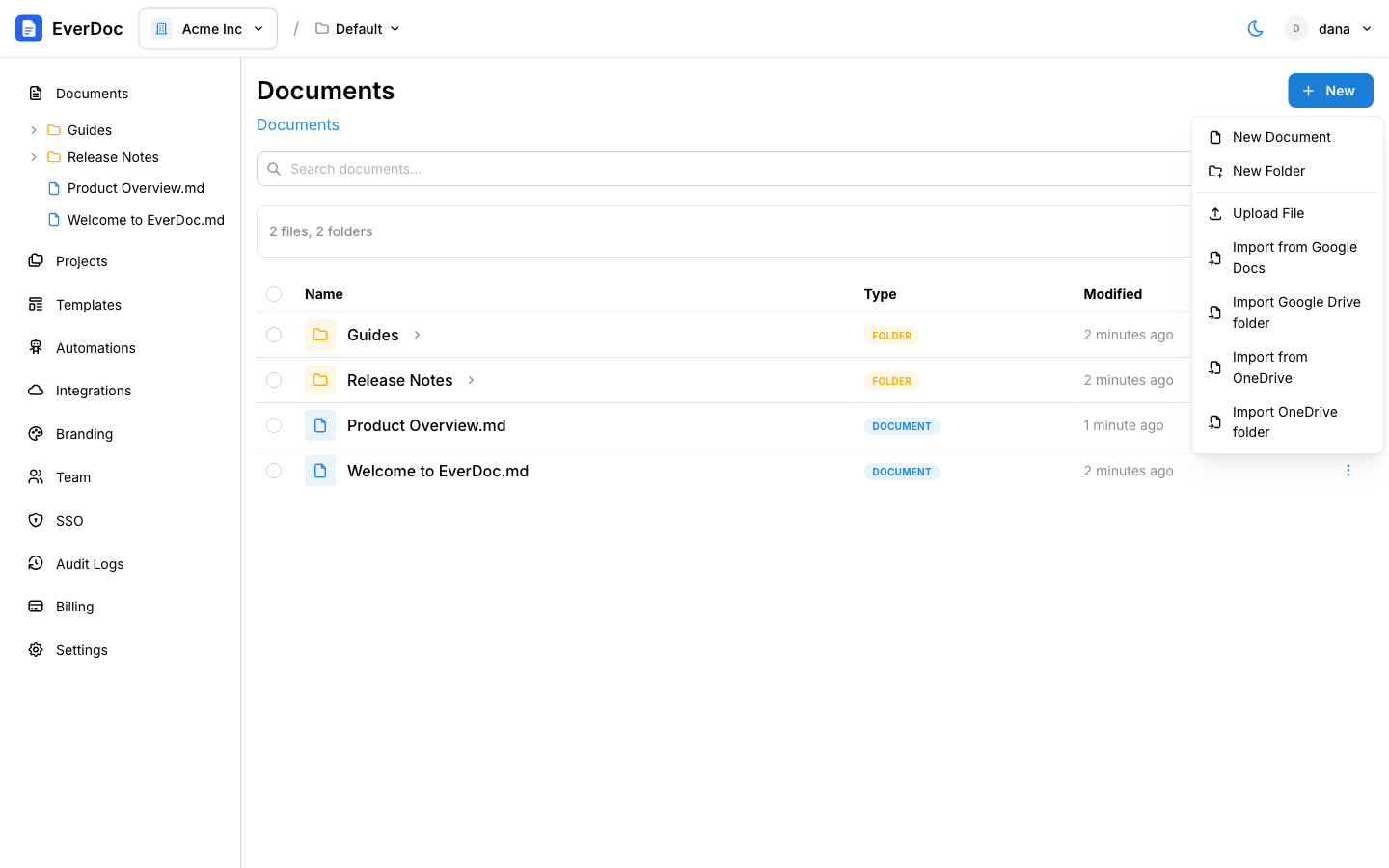
Task: Click the search magnifier icon
Action: [x=274, y=169]
